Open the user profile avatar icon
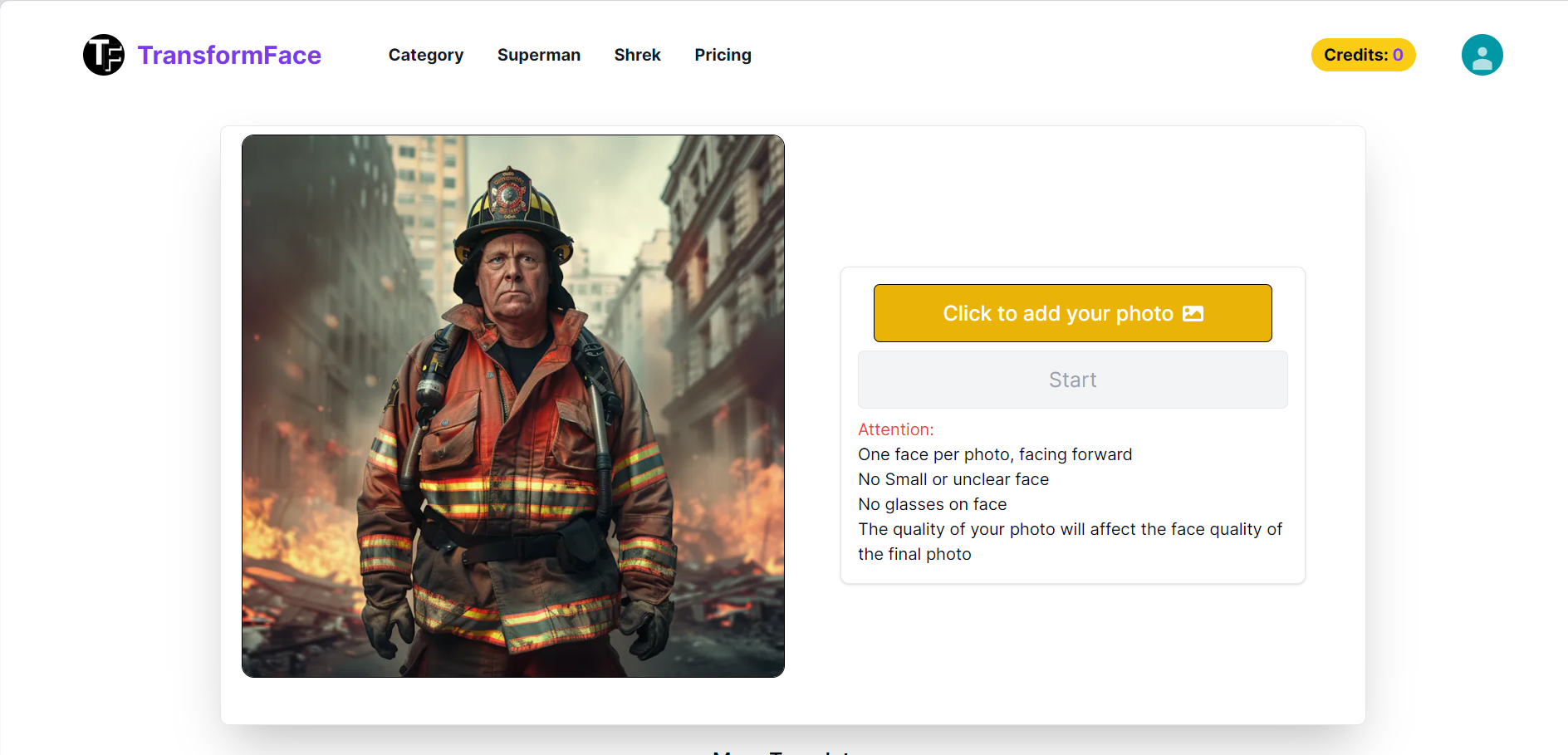Viewport: 1568px width, 755px height. click(1482, 55)
